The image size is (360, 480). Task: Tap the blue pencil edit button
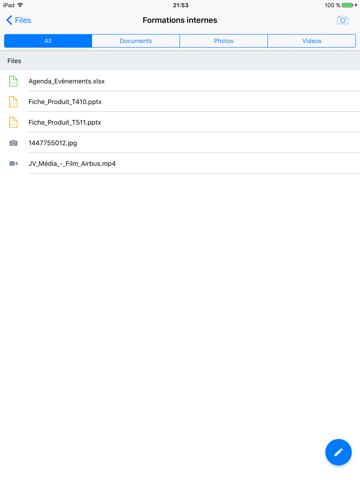click(338, 452)
